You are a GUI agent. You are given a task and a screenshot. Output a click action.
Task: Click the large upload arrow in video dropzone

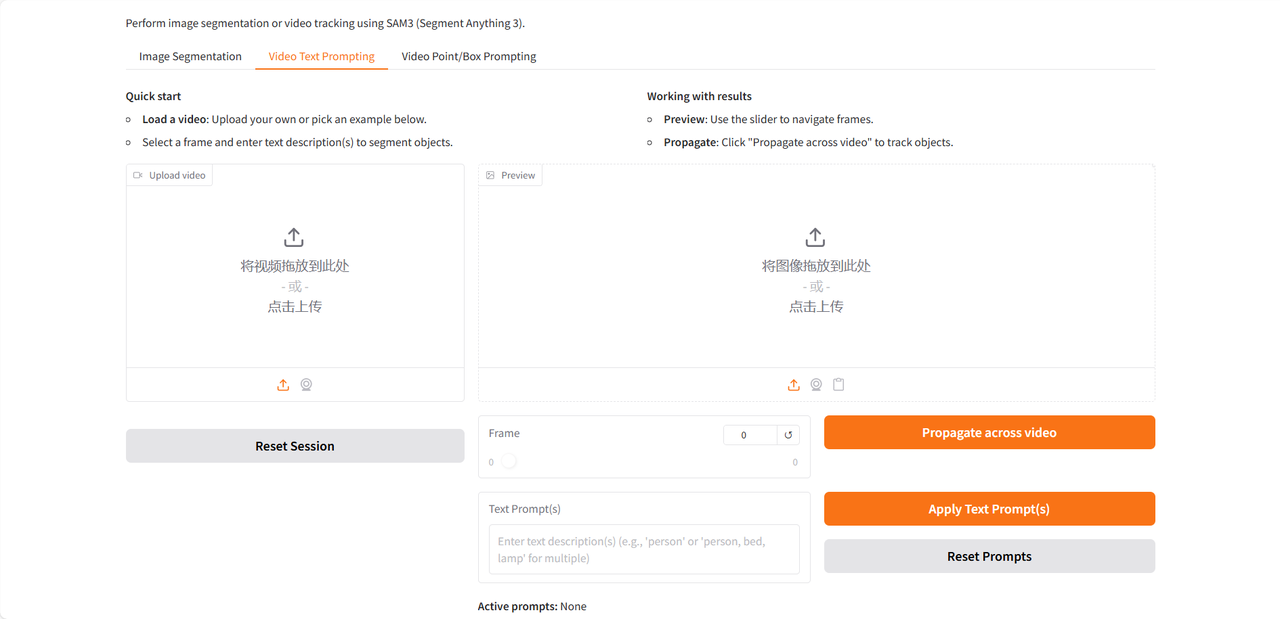click(x=294, y=237)
